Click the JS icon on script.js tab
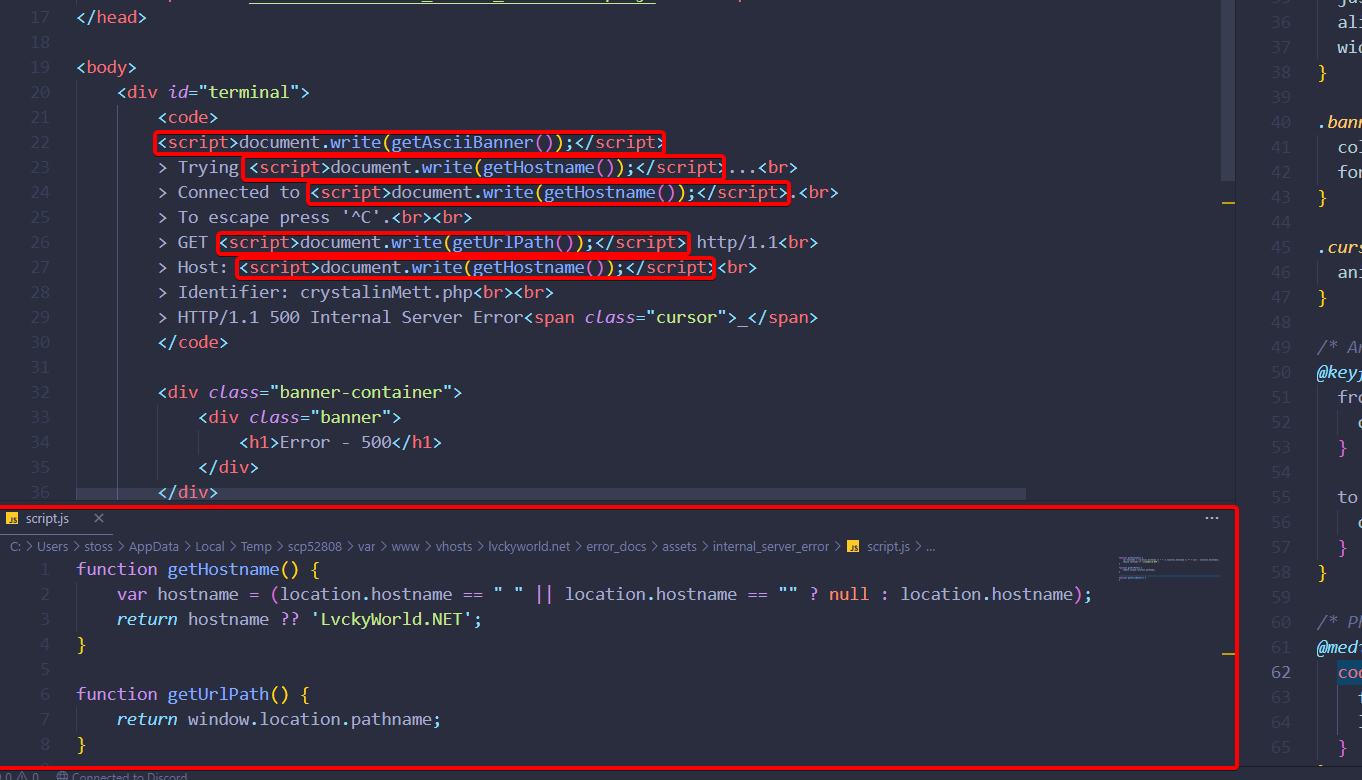Screen dimensions: 1362x780 pos(13,518)
